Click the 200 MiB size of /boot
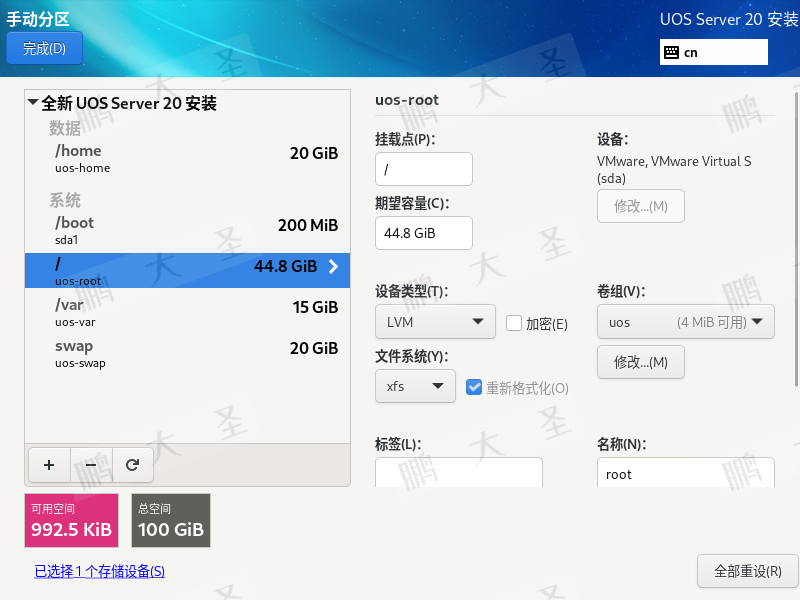 [x=308, y=225]
